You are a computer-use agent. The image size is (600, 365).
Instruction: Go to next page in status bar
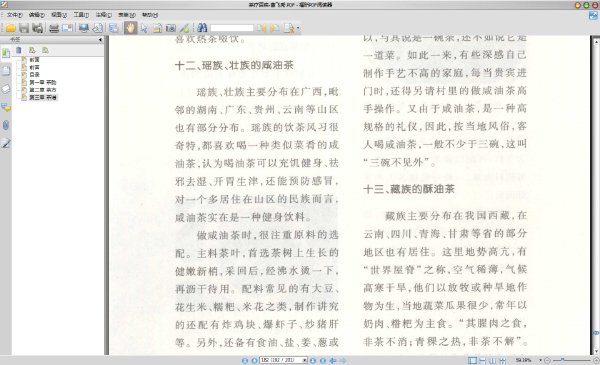pos(313,360)
